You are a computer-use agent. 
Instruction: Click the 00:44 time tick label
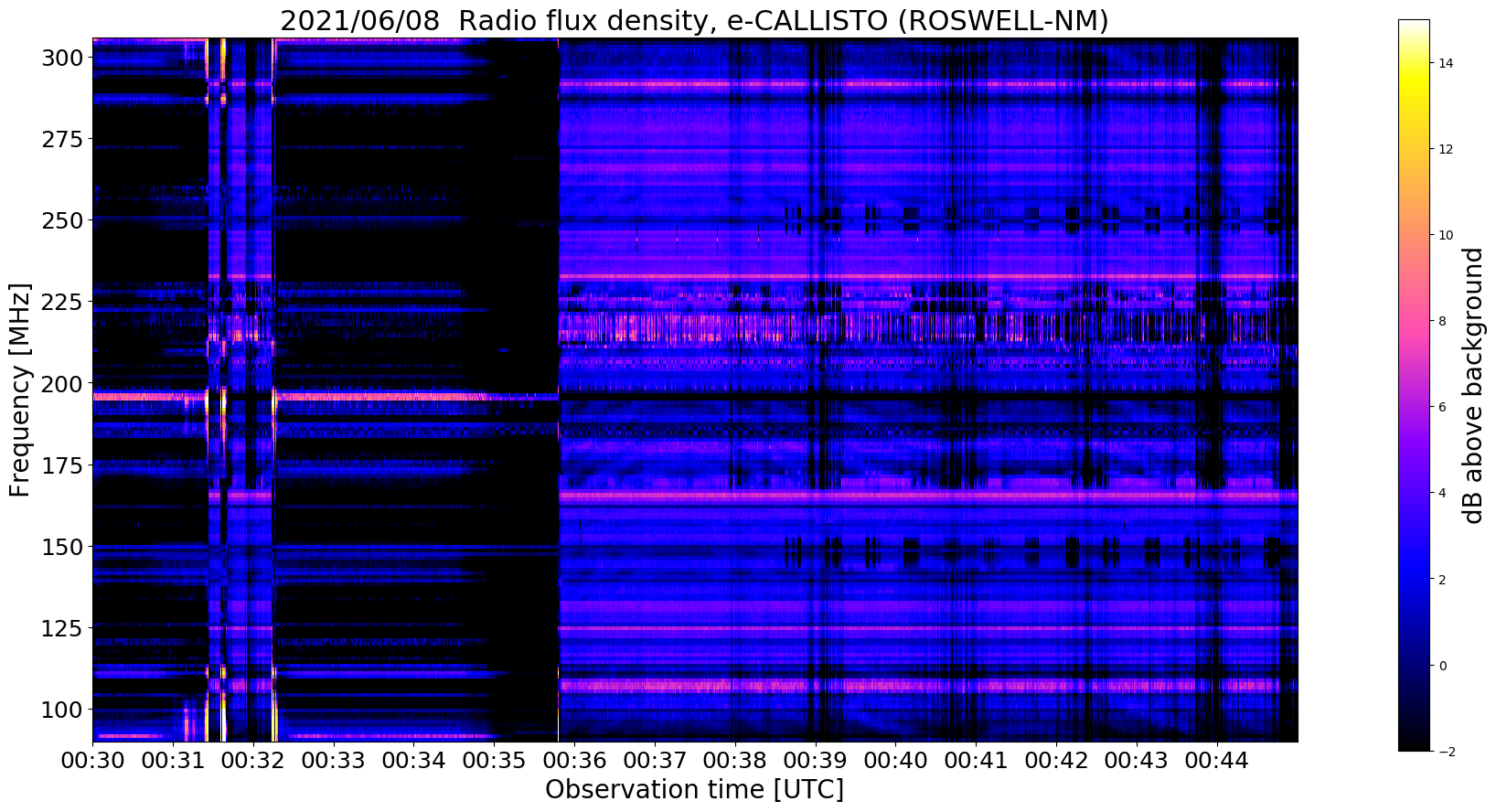(x=1217, y=760)
